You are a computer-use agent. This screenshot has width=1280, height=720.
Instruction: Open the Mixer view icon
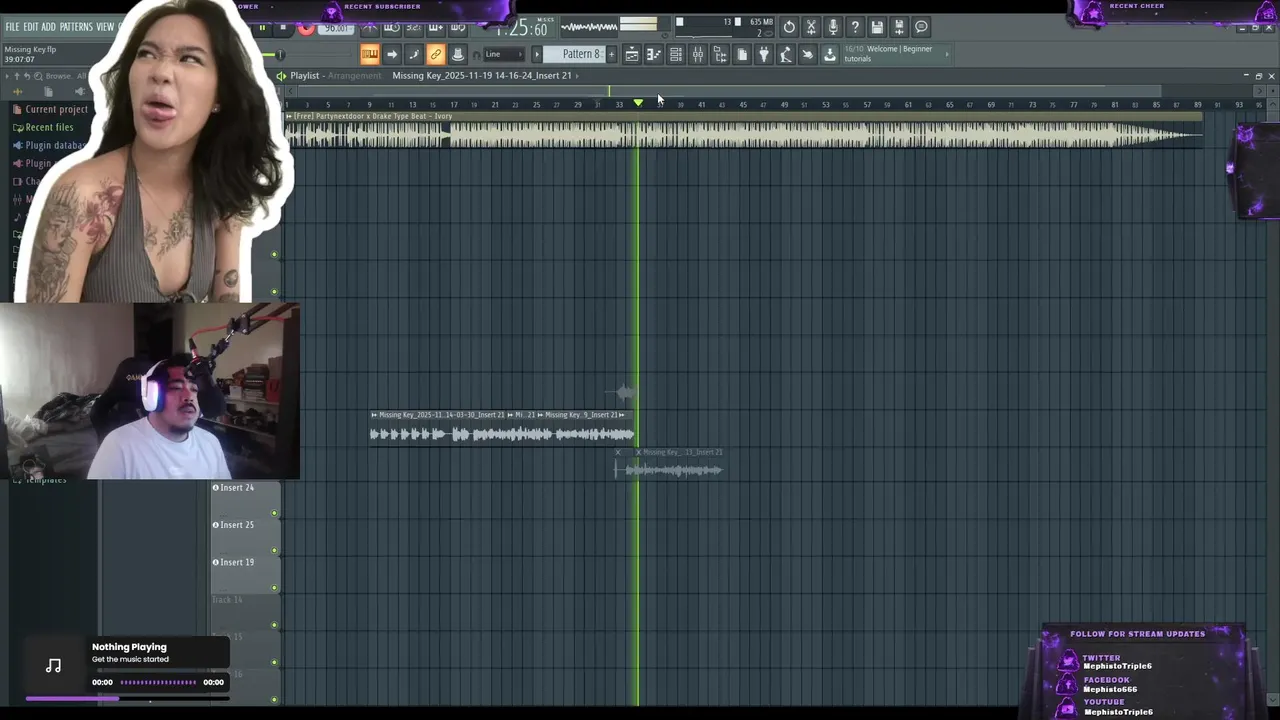tap(698, 54)
